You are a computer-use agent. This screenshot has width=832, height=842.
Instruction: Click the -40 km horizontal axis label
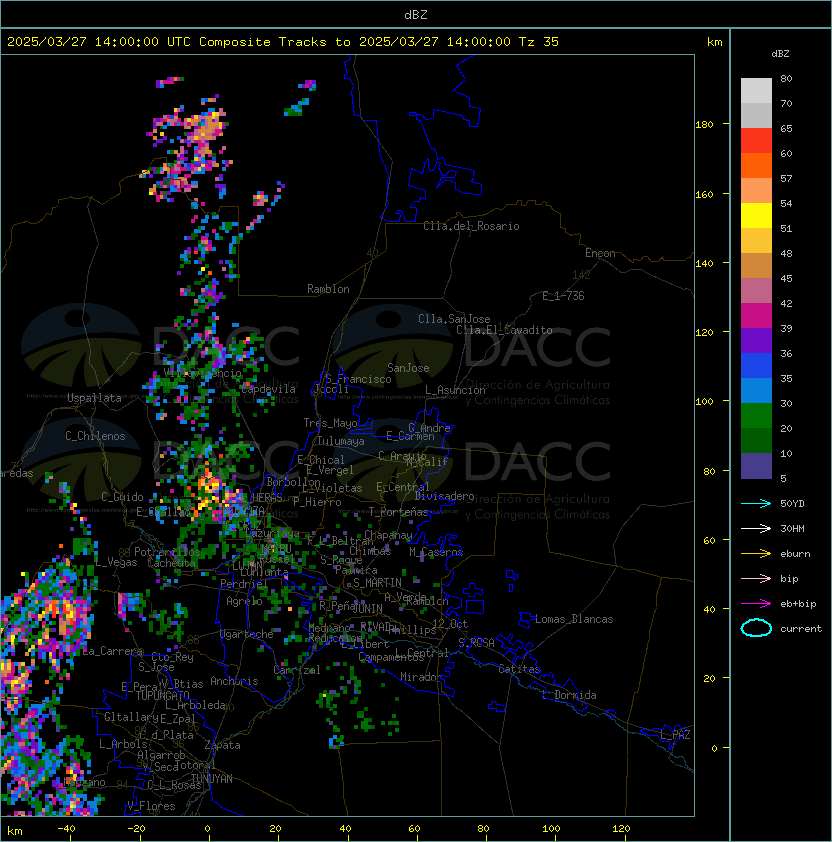click(x=66, y=829)
